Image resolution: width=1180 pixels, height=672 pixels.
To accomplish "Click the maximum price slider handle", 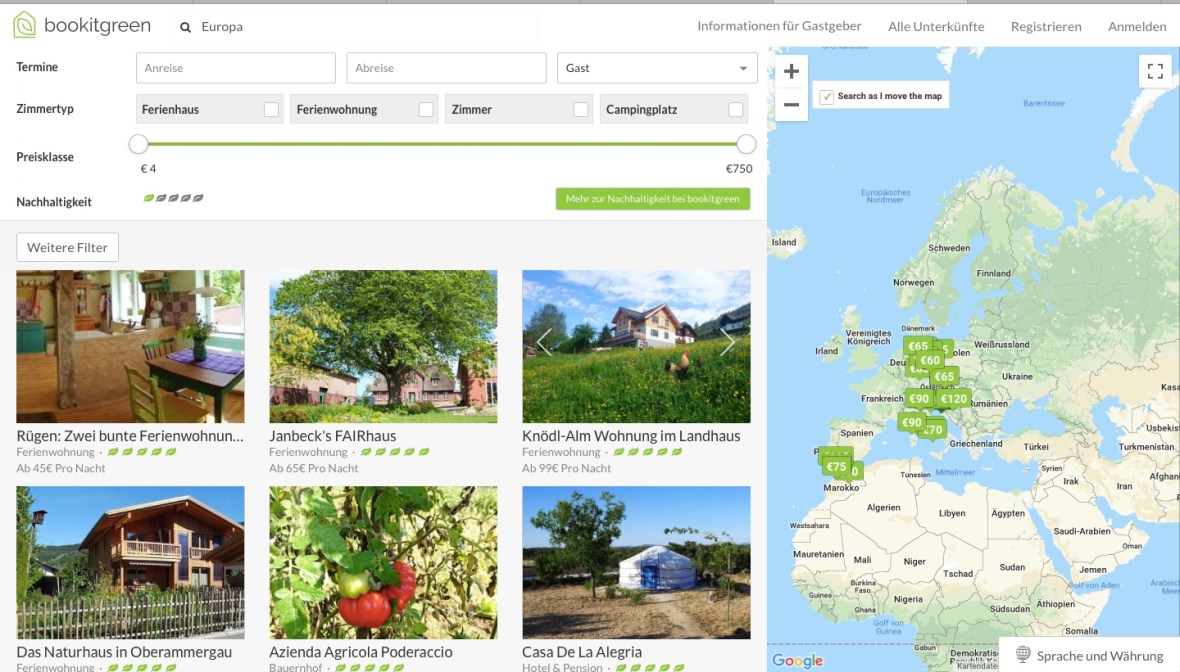I will coord(746,144).
